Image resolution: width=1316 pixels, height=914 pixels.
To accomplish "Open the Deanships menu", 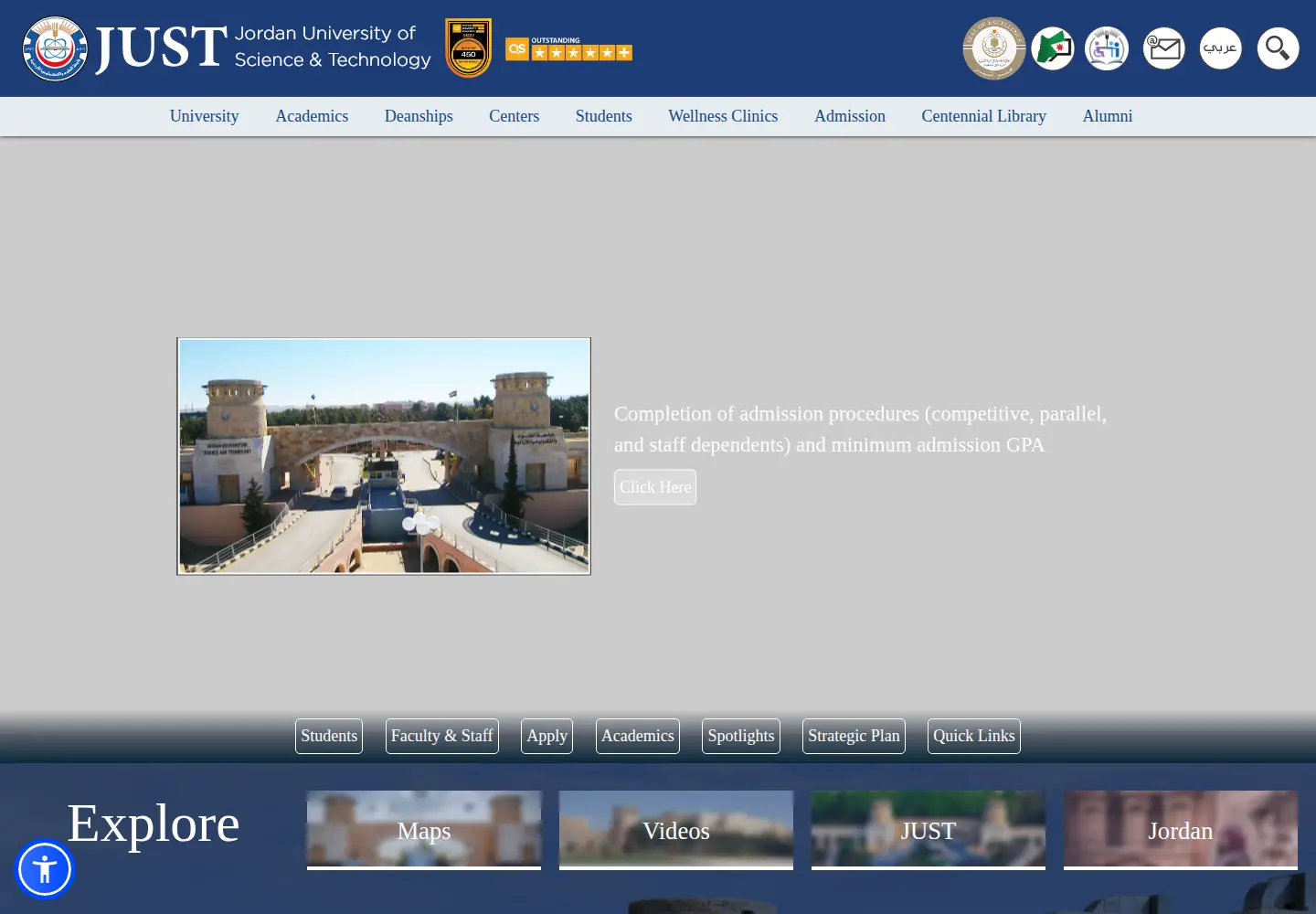I will coord(419,116).
